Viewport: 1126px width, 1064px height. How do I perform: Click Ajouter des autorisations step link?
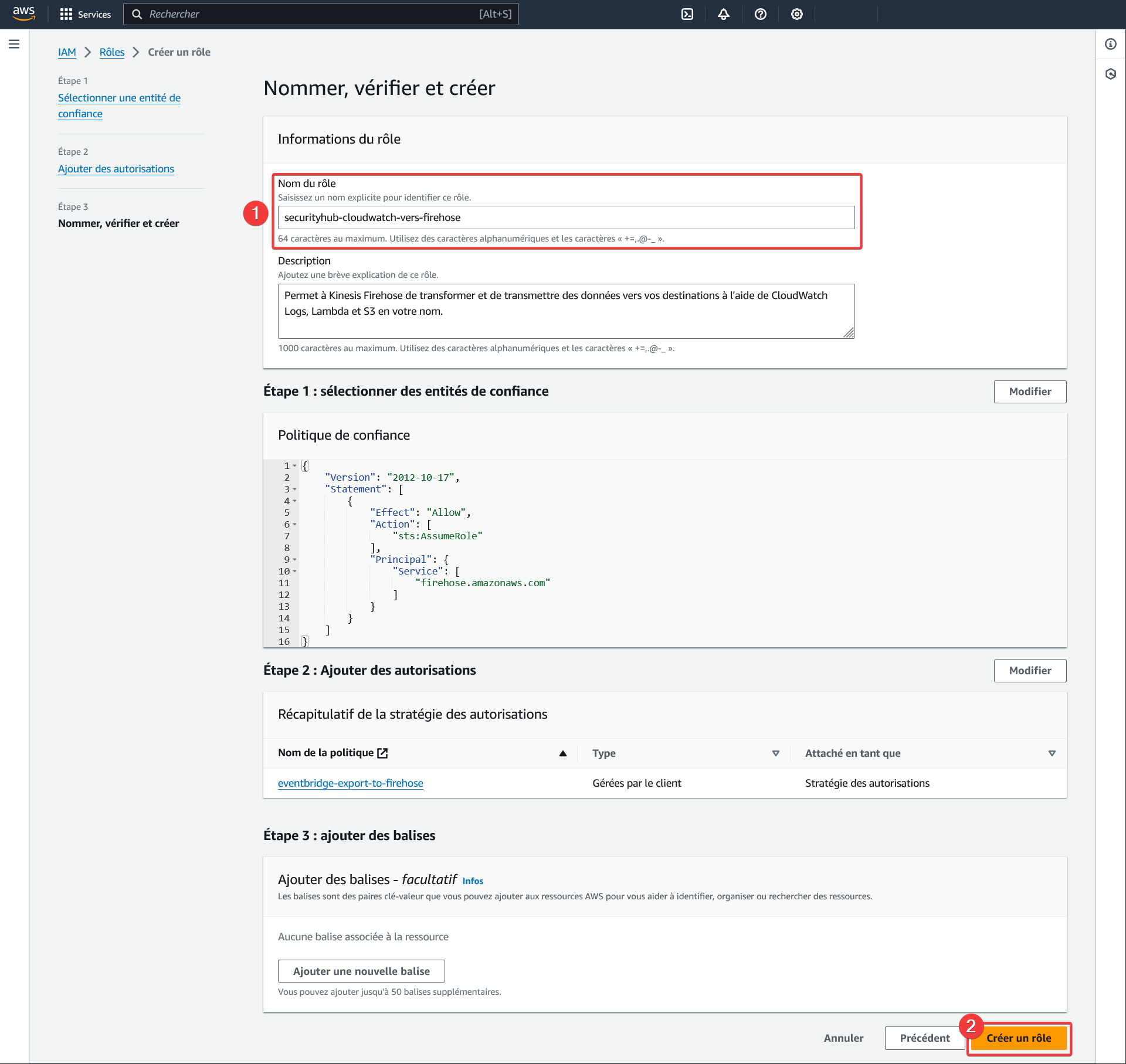116,168
